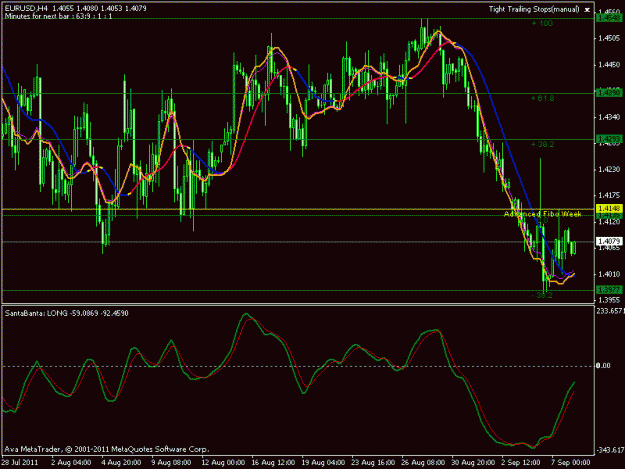Click the '- 38.2' Fibonacci level label

click(542, 295)
